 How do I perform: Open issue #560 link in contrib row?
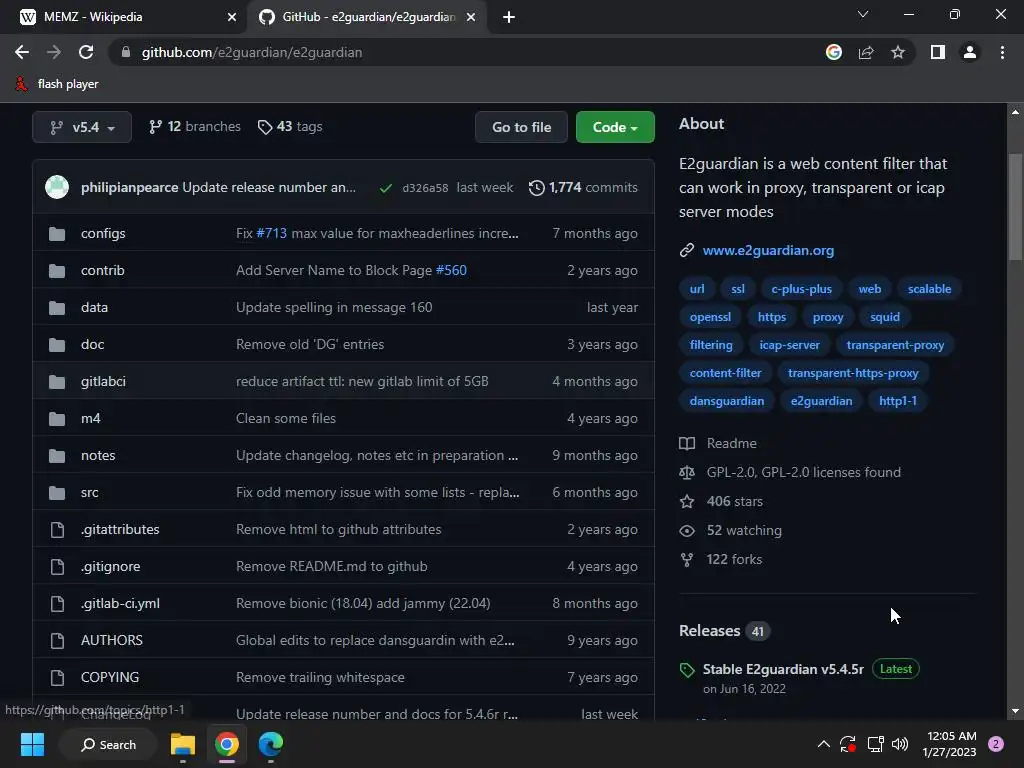tap(451, 270)
